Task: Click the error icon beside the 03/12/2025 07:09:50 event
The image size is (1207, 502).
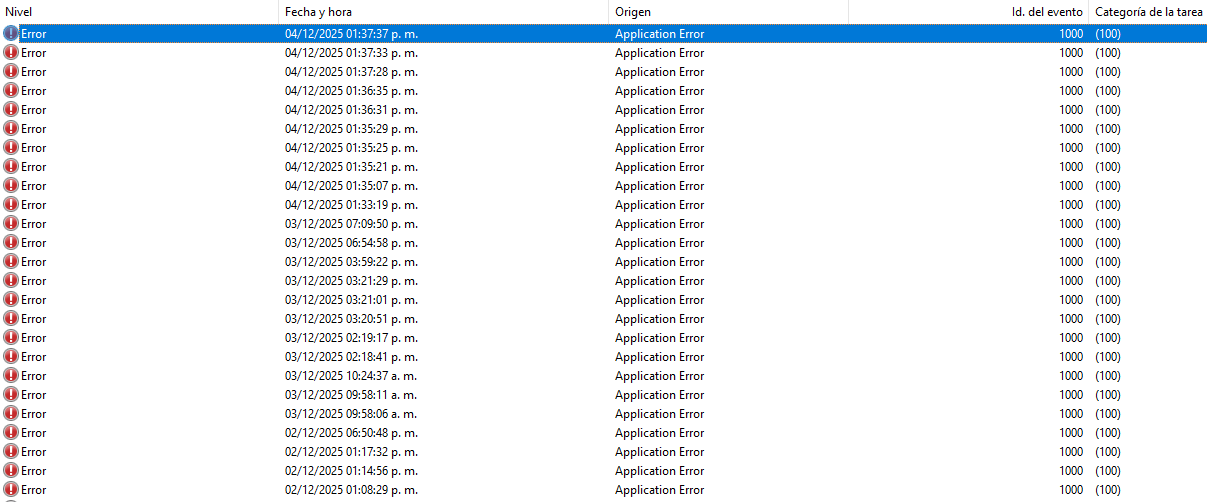Action: [11, 224]
